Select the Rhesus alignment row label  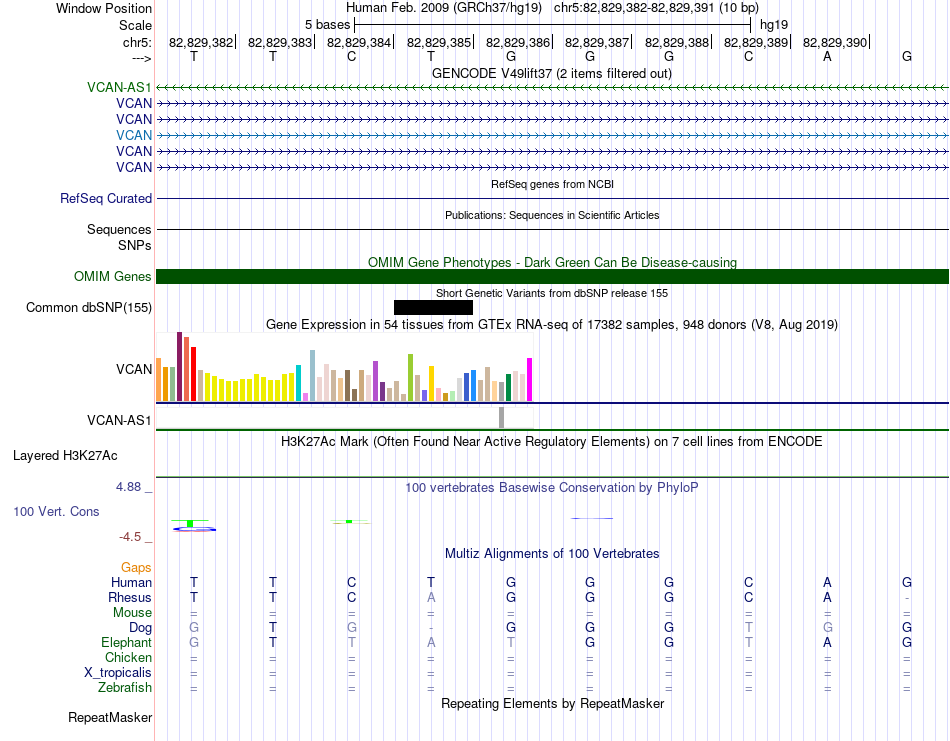click(x=130, y=597)
